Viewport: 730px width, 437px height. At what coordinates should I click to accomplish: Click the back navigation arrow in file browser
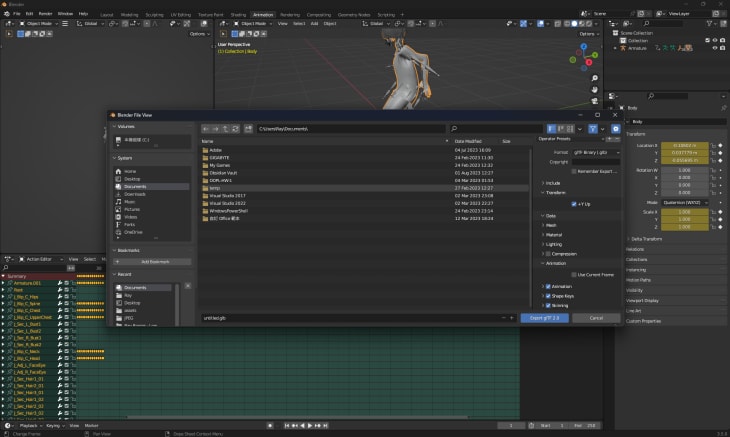pyautogui.click(x=206, y=129)
